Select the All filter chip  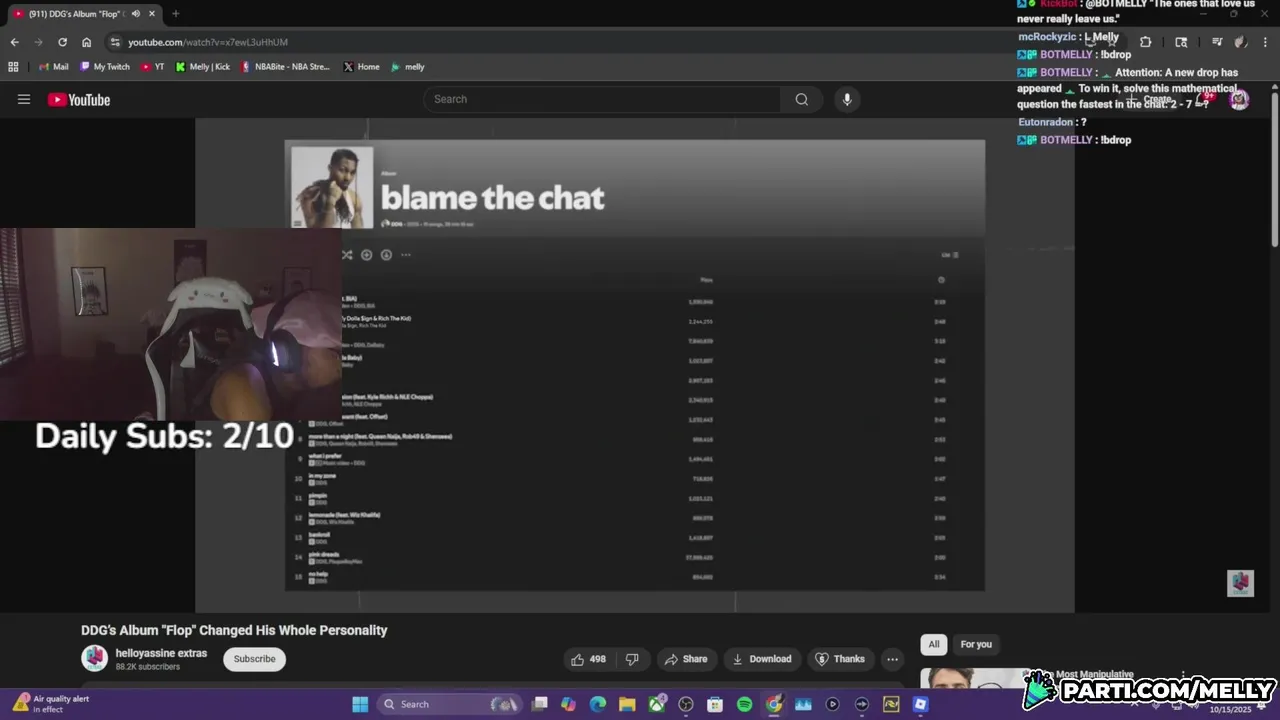933,644
